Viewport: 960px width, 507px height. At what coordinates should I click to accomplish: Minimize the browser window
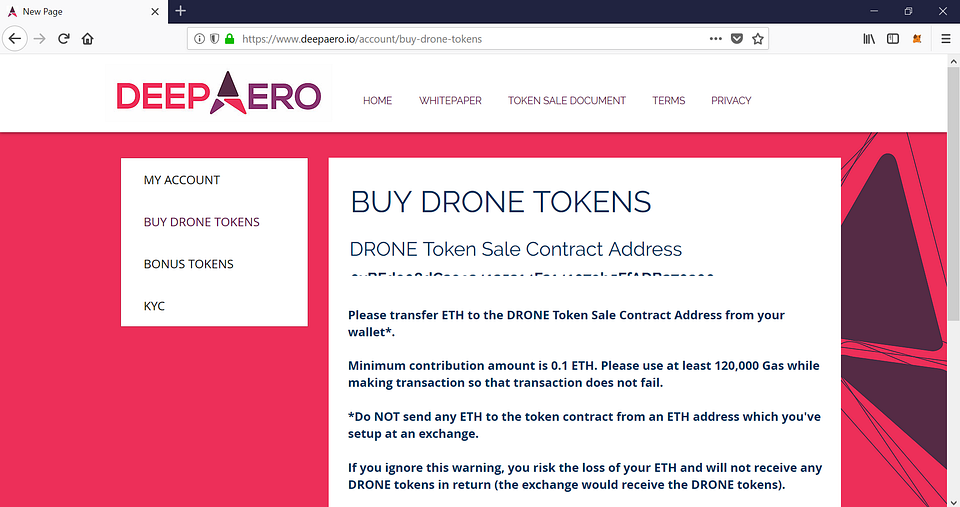[x=874, y=11]
